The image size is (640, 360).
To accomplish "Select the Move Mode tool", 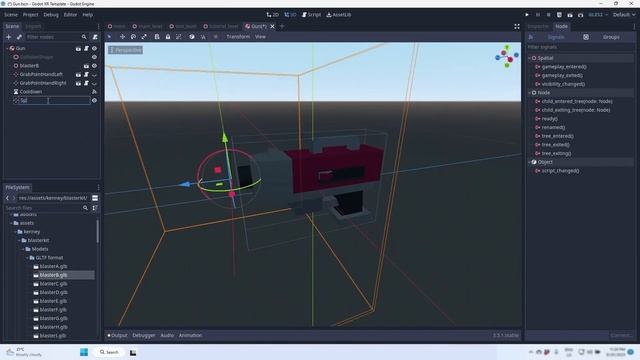I will coord(122,37).
